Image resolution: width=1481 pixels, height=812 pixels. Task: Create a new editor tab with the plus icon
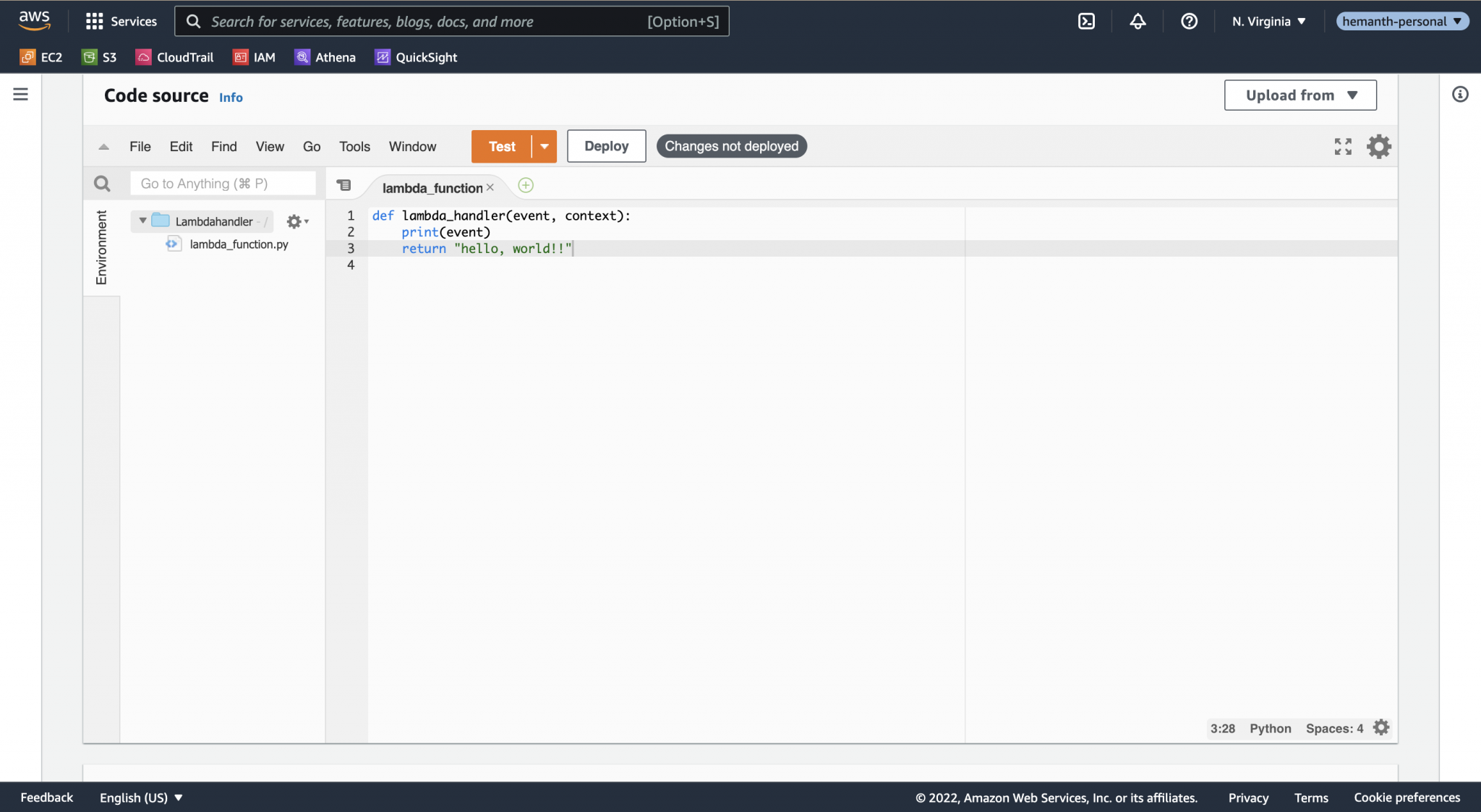pyautogui.click(x=526, y=185)
